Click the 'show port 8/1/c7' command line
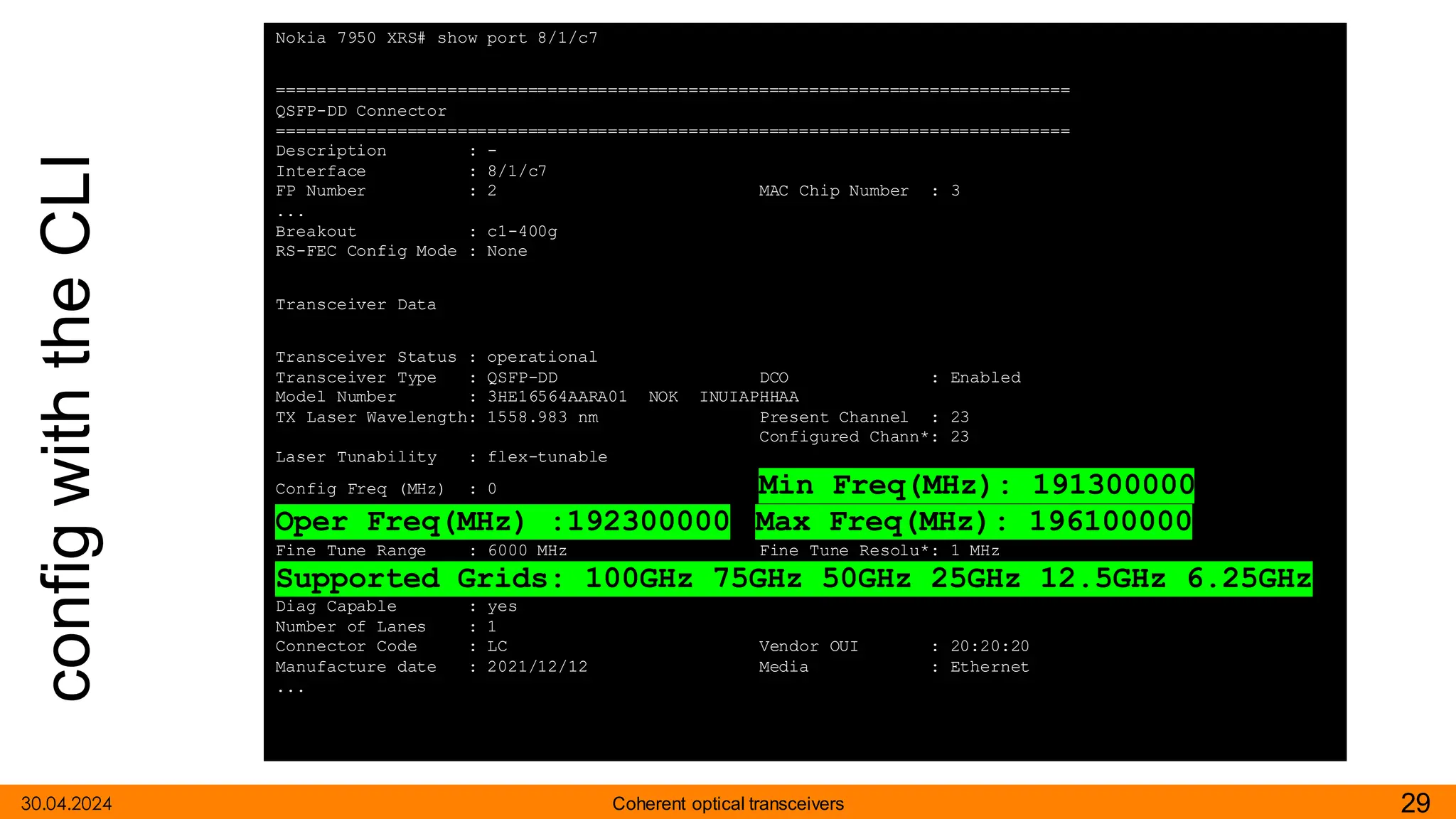 pos(437,38)
